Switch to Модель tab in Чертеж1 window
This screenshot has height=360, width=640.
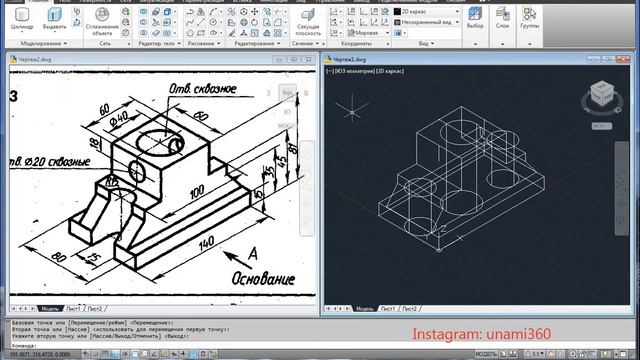pos(365,309)
